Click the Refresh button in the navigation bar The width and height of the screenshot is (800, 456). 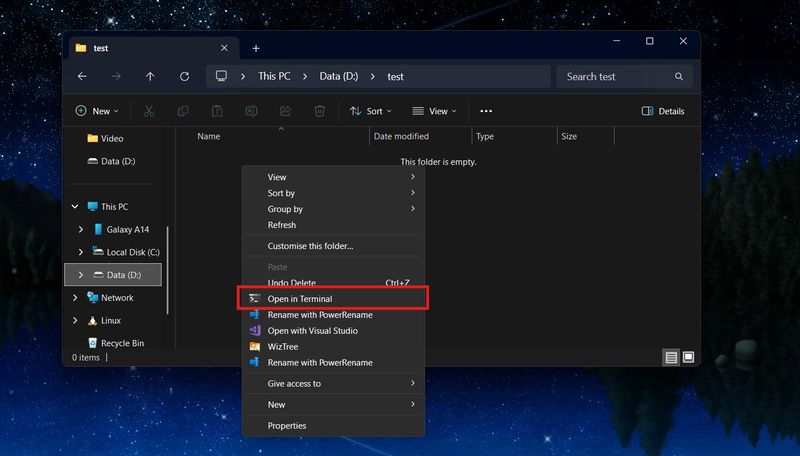184,77
